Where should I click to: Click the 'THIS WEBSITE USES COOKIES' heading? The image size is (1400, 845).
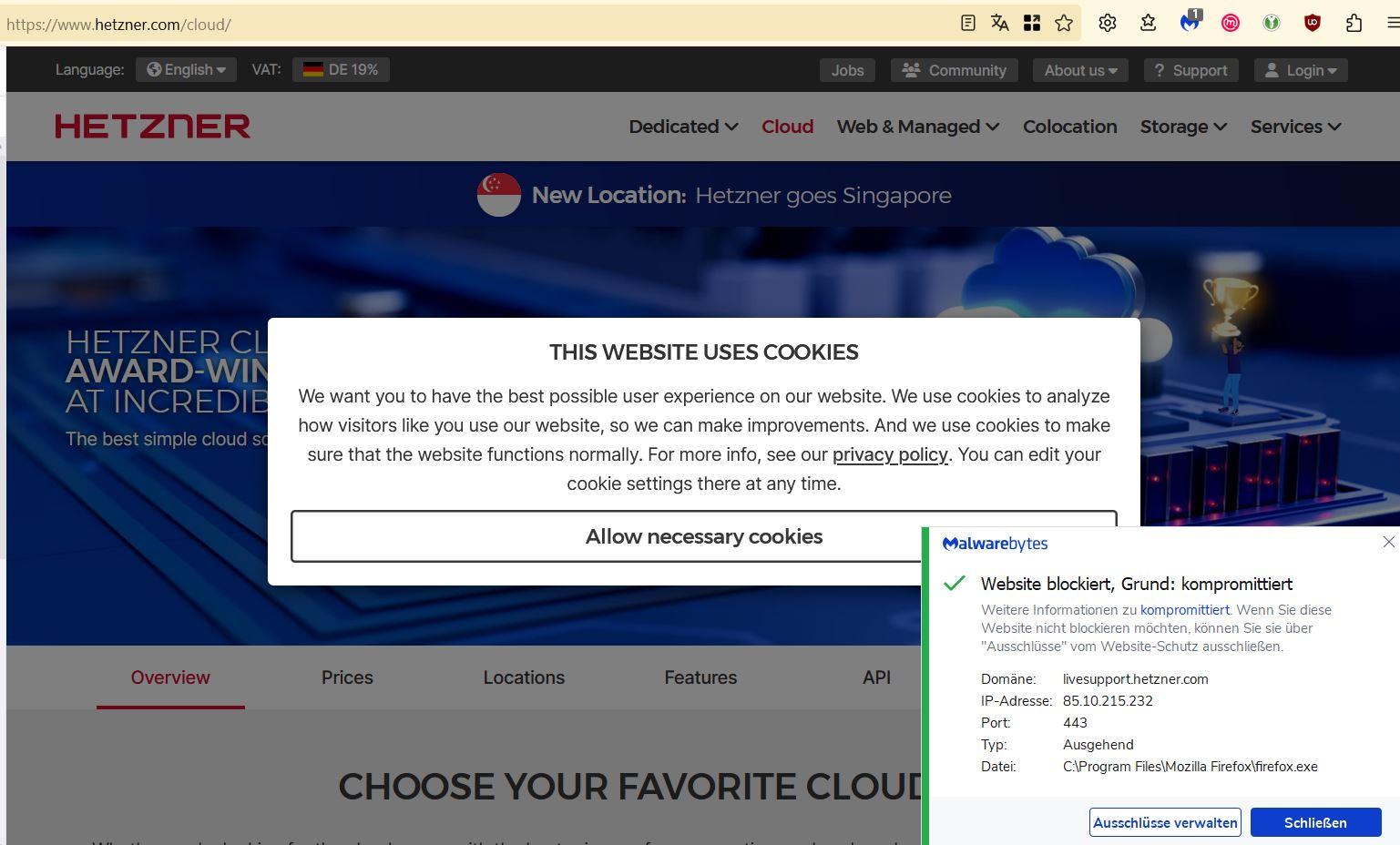pos(704,352)
